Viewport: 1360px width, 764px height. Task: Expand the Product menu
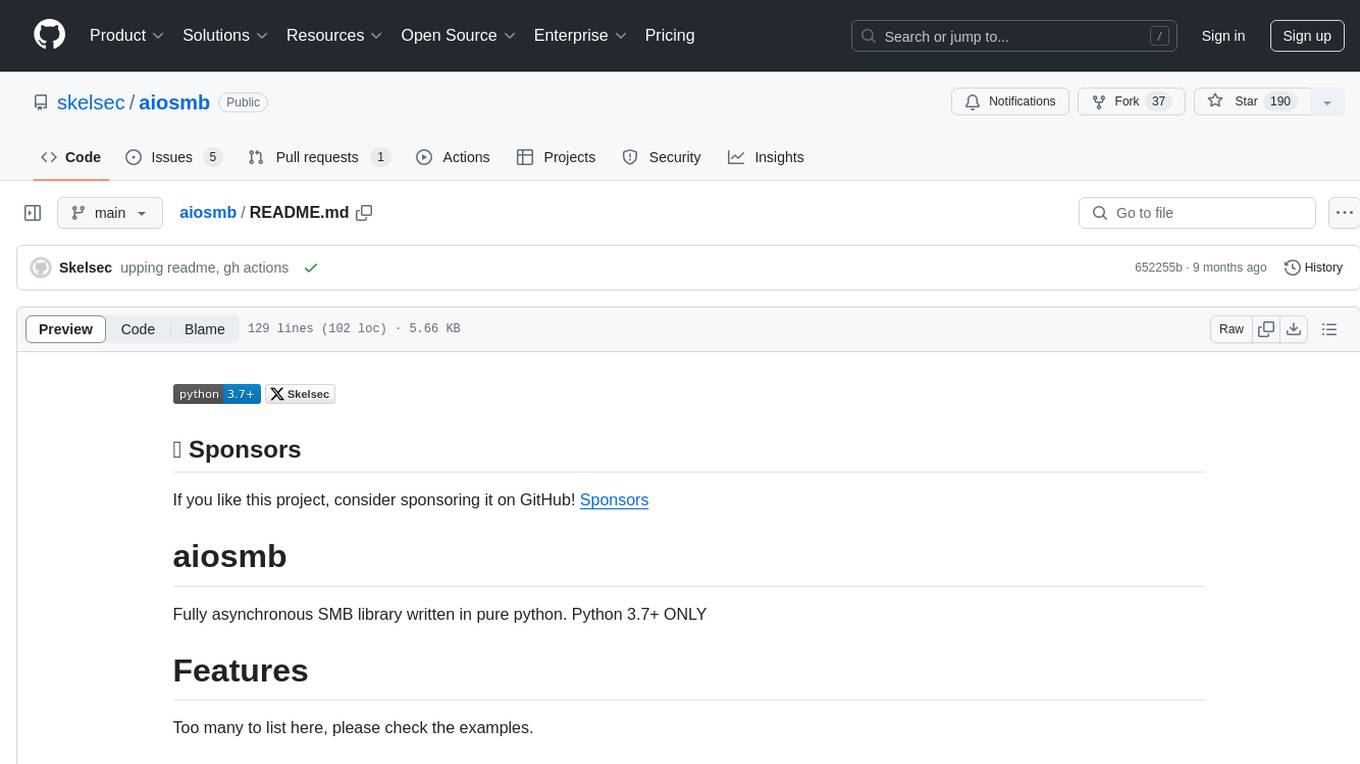click(127, 35)
